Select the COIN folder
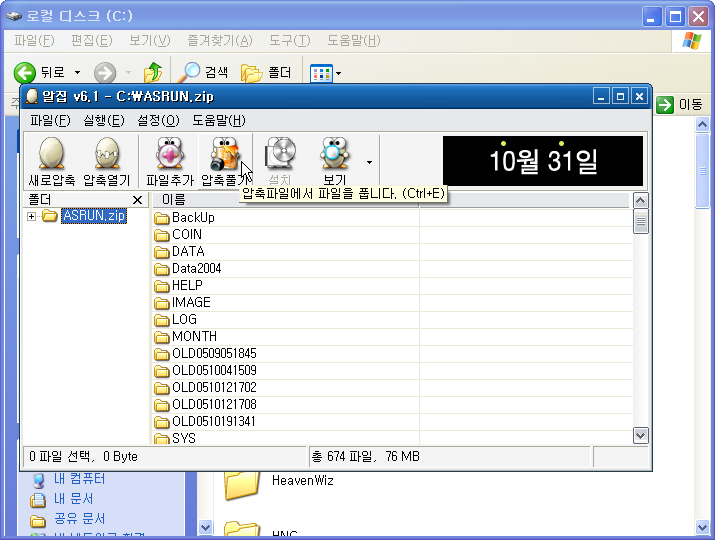715x540 pixels. pyautogui.click(x=187, y=234)
